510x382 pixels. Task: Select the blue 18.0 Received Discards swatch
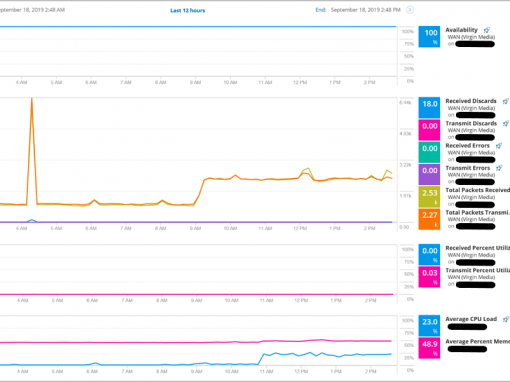(429, 108)
